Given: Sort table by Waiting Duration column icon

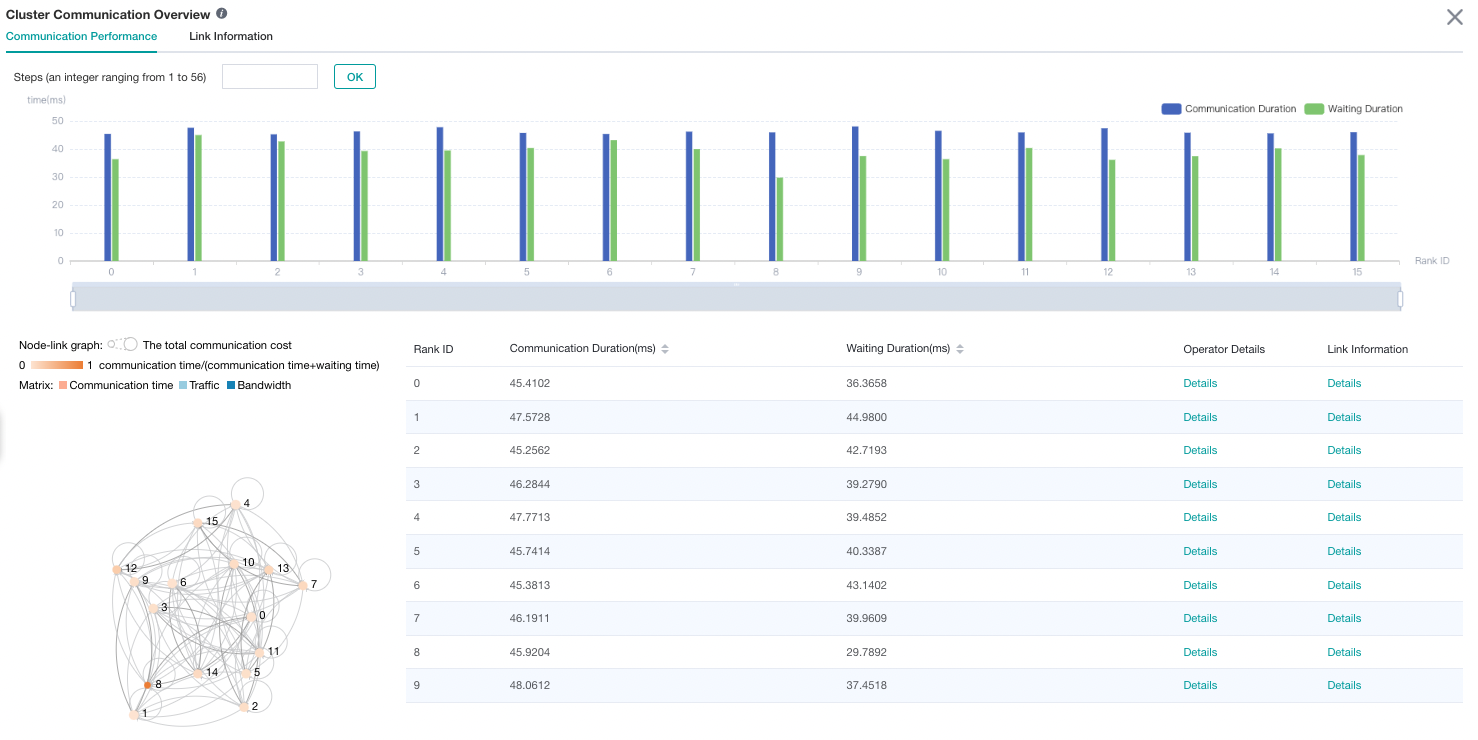Looking at the screenshot, I should click(960, 349).
